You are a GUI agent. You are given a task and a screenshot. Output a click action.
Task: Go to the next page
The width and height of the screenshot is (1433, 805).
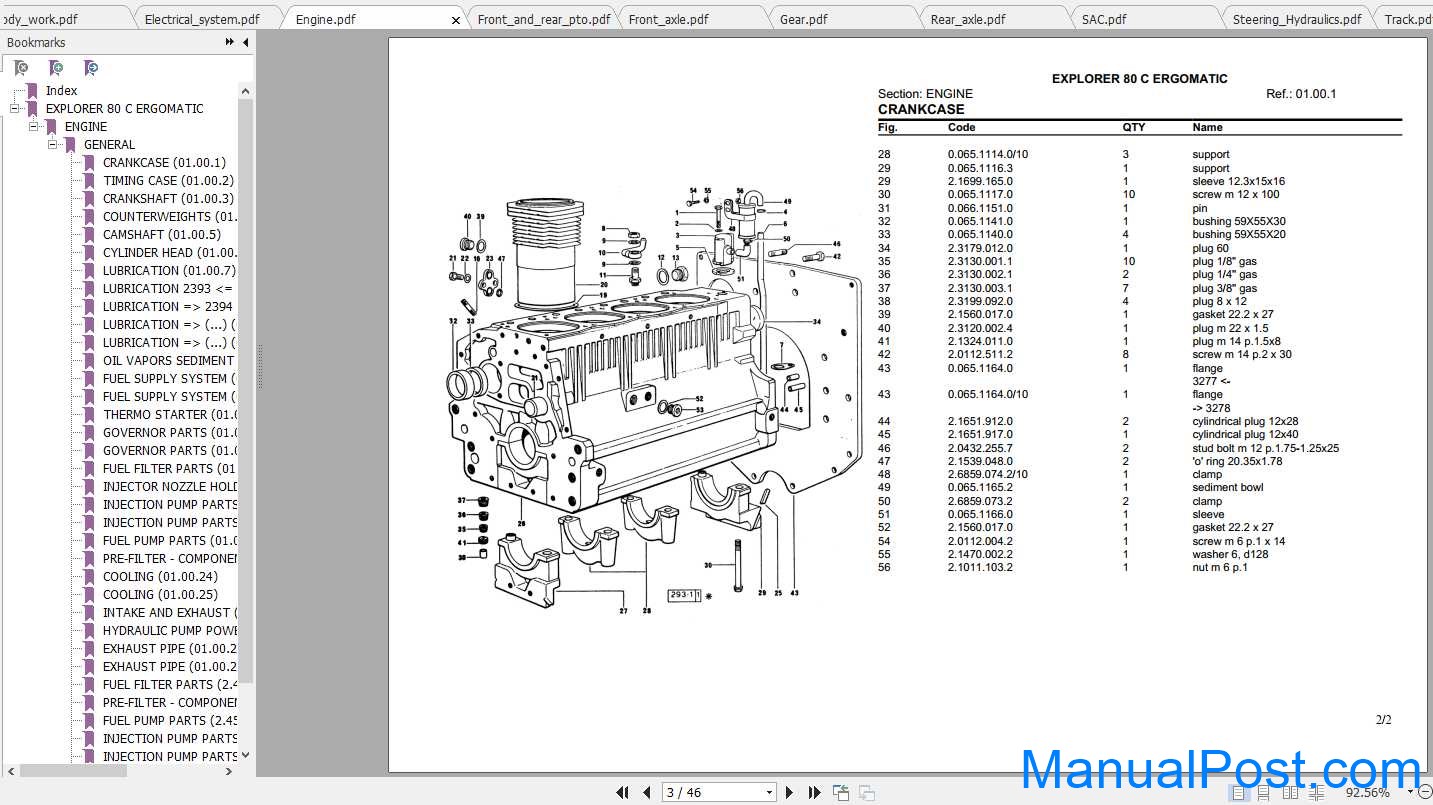pyautogui.click(x=789, y=792)
